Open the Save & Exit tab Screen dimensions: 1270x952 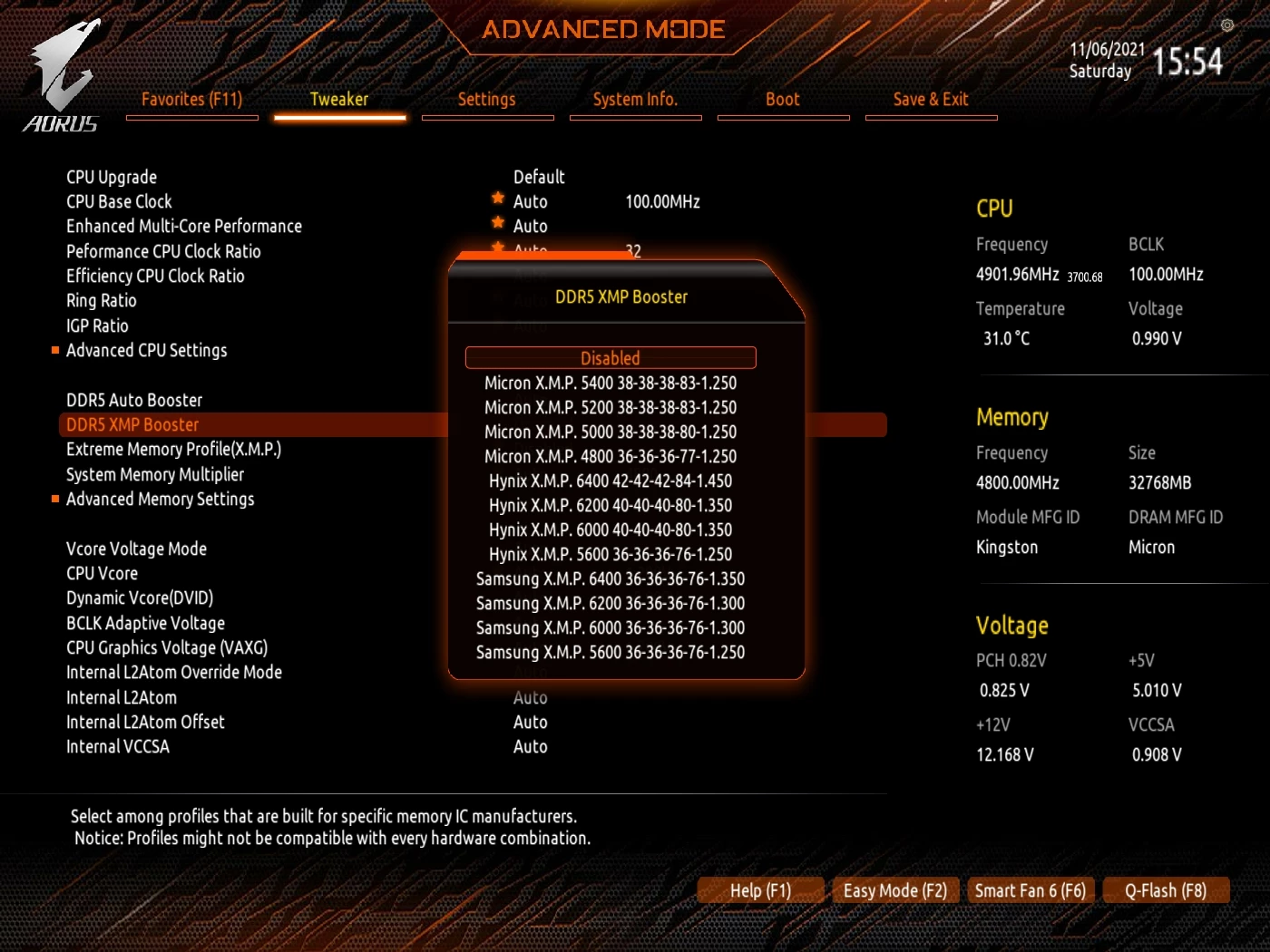pyautogui.click(x=931, y=100)
